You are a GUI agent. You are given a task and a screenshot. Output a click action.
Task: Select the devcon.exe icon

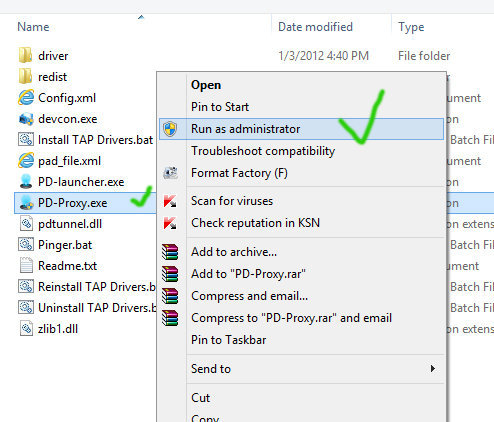26,119
